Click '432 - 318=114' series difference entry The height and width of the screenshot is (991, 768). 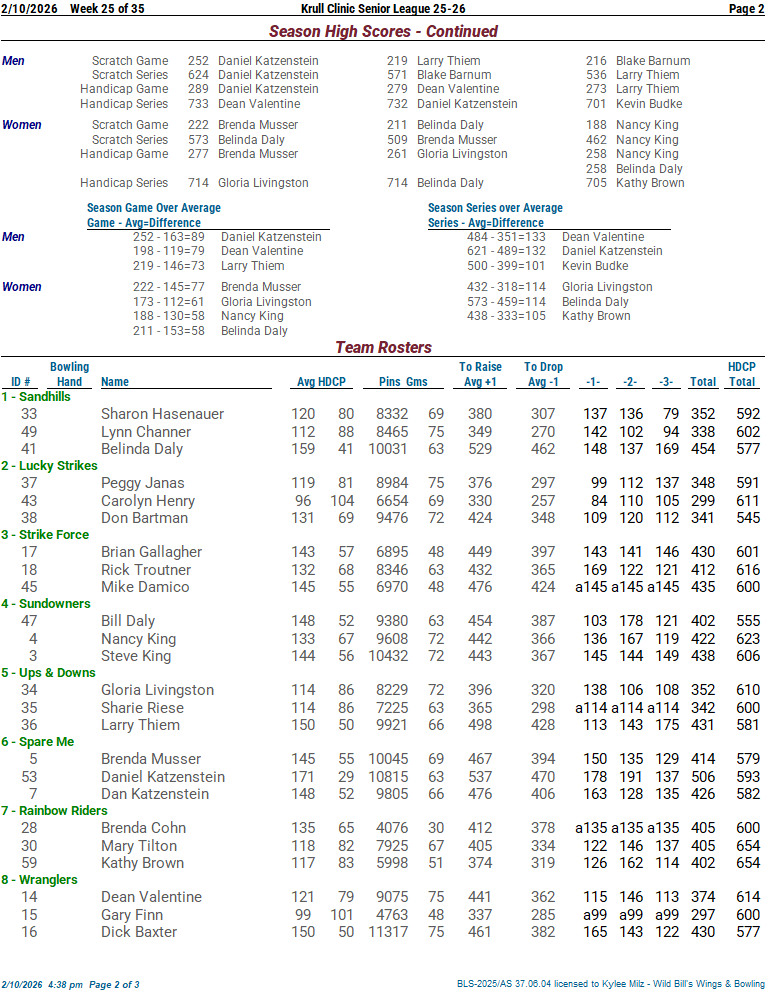click(506, 287)
